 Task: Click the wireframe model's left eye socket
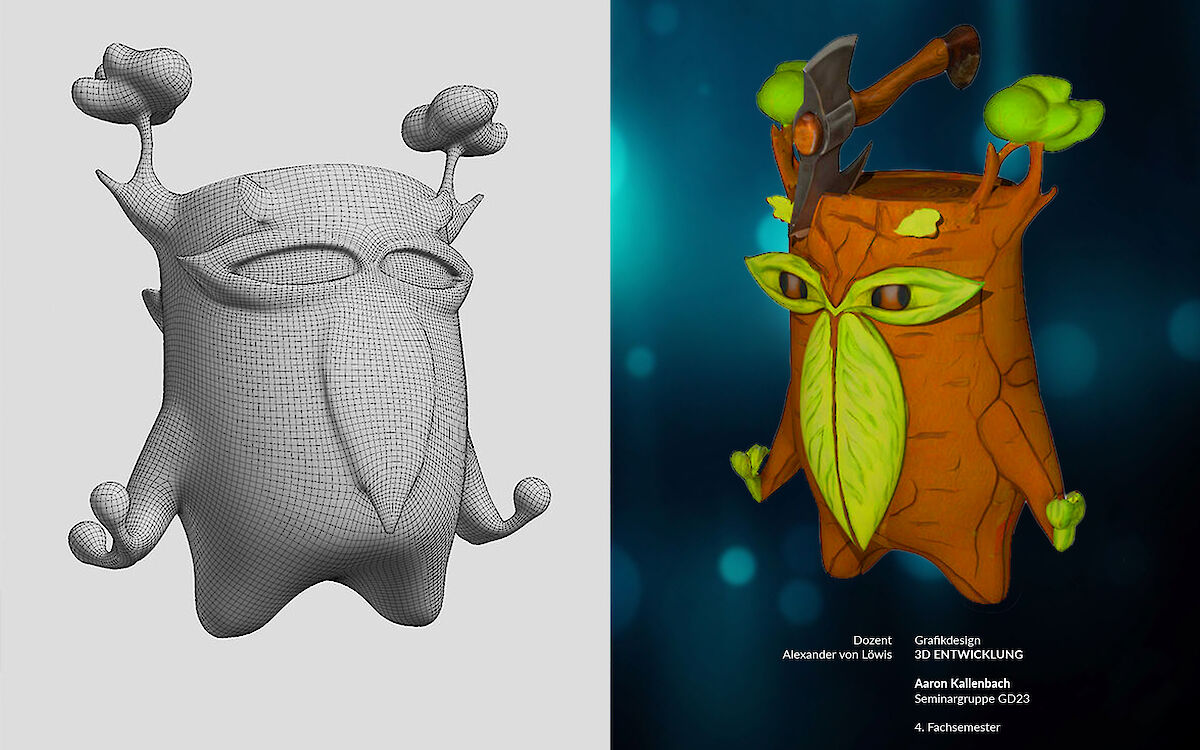coord(290,267)
